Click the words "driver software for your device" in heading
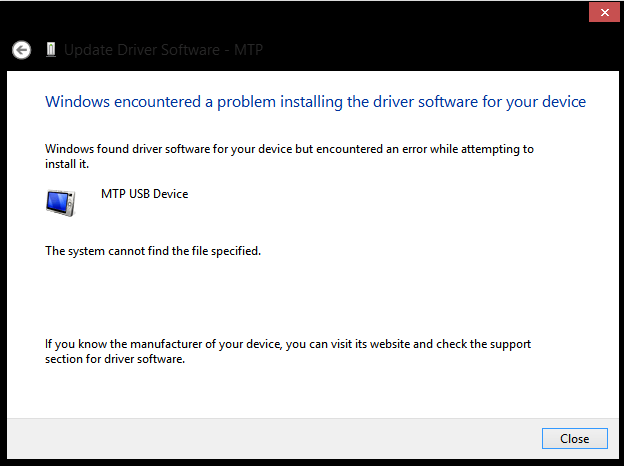This screenshot has height=466, width=624. 480,102
